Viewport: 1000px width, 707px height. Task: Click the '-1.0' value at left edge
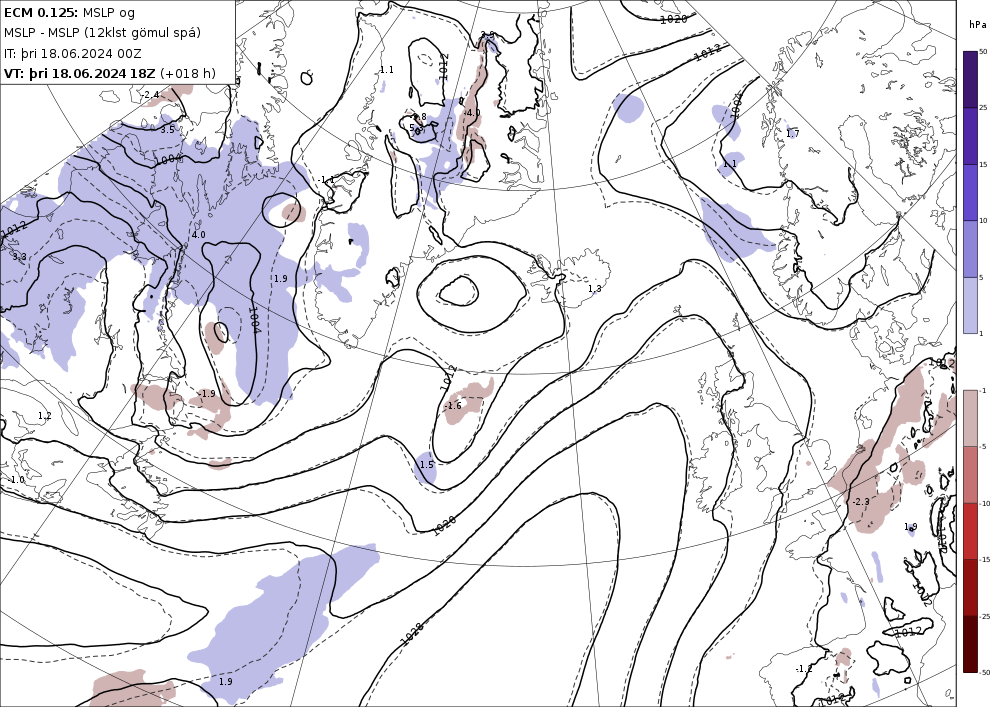[17, 479]
